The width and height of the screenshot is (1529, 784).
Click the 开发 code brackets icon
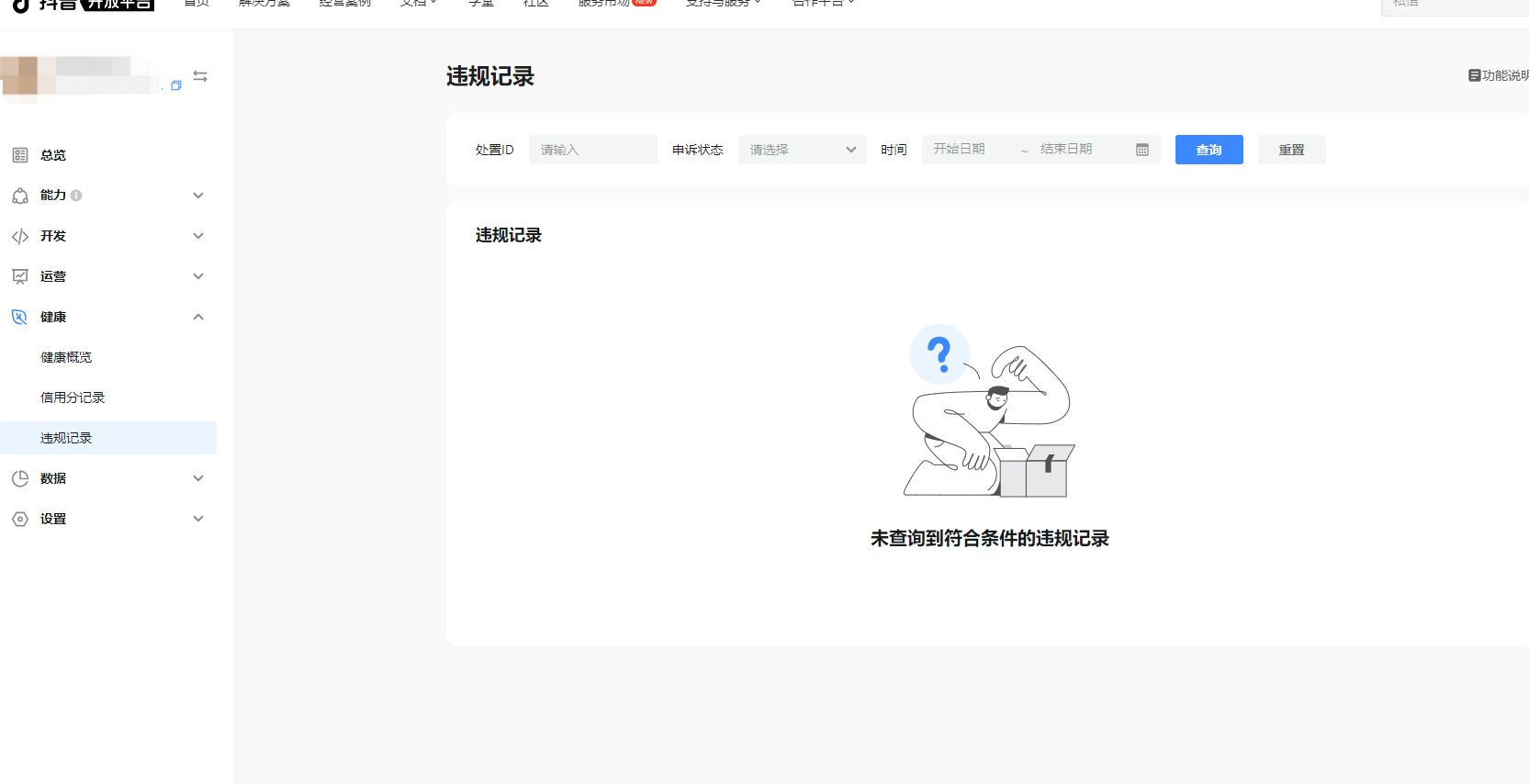[x=20, y=236]
